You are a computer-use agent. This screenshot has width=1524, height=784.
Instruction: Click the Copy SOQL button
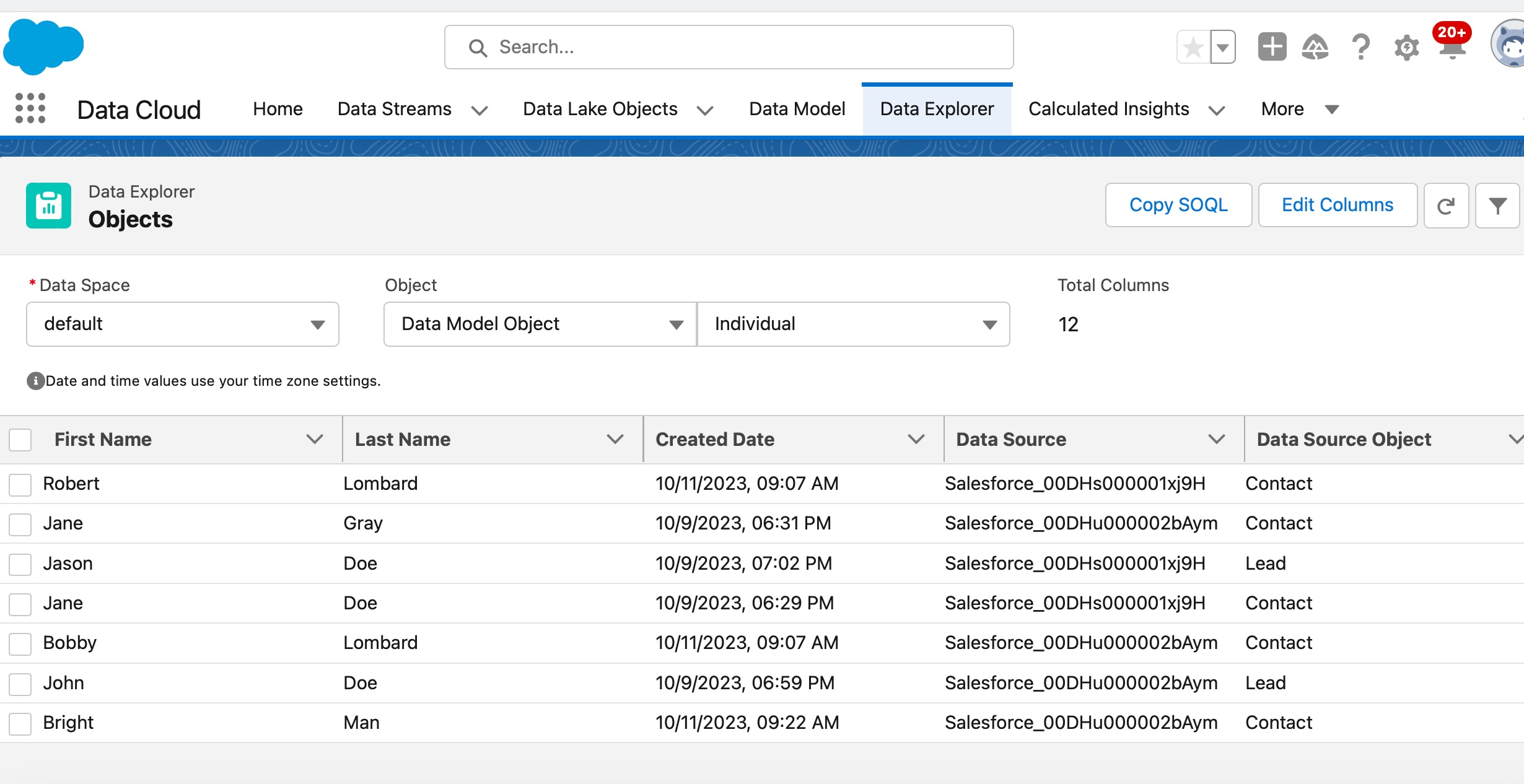point(1178,205)
